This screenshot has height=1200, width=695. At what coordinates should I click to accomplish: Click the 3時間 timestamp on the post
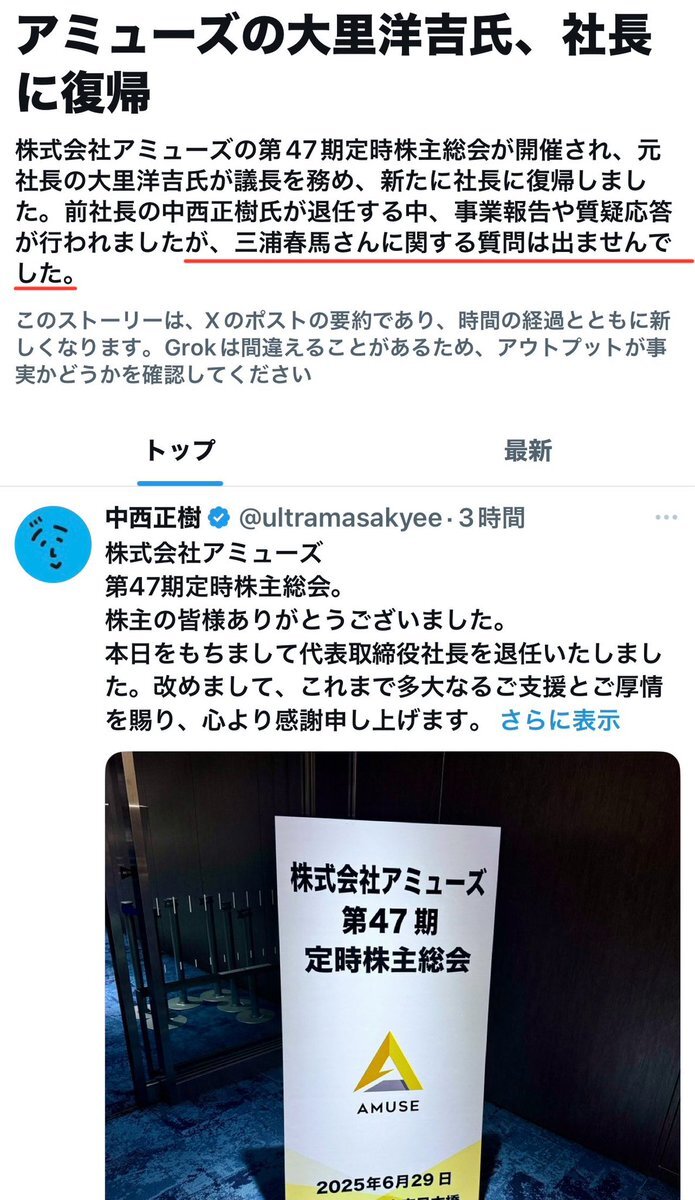(491, 518)
